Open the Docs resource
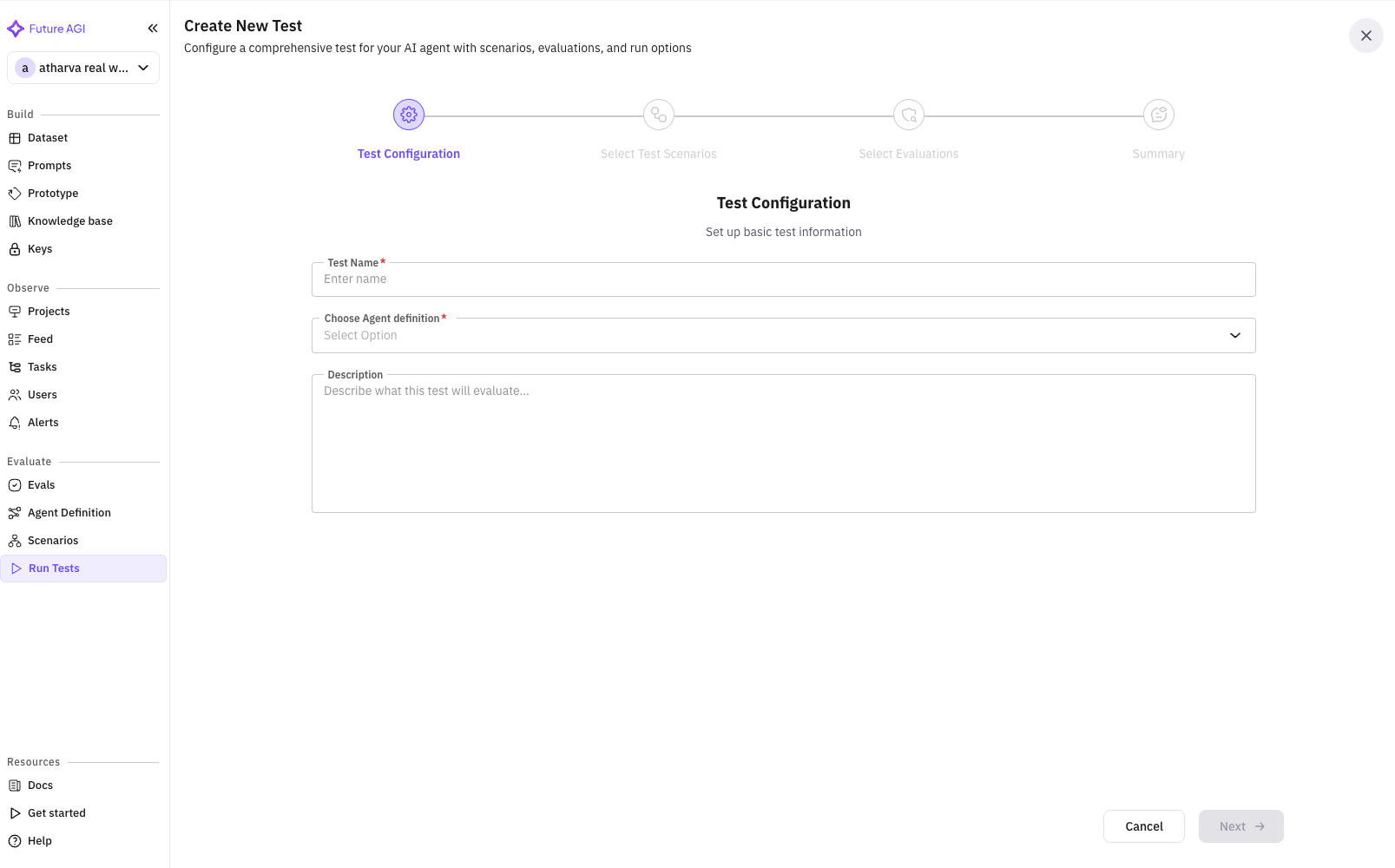1395x868 pixels. [x=39, y=785]
